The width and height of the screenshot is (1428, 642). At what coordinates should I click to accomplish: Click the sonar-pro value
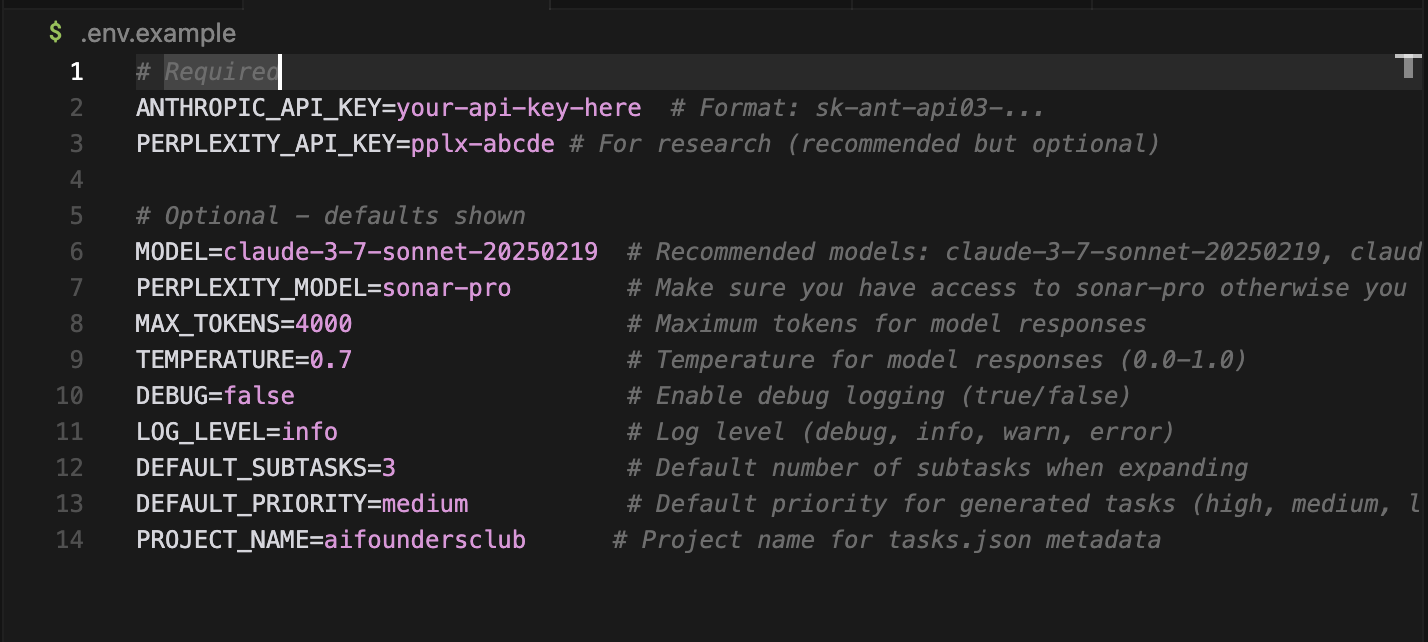coord(446,288)
